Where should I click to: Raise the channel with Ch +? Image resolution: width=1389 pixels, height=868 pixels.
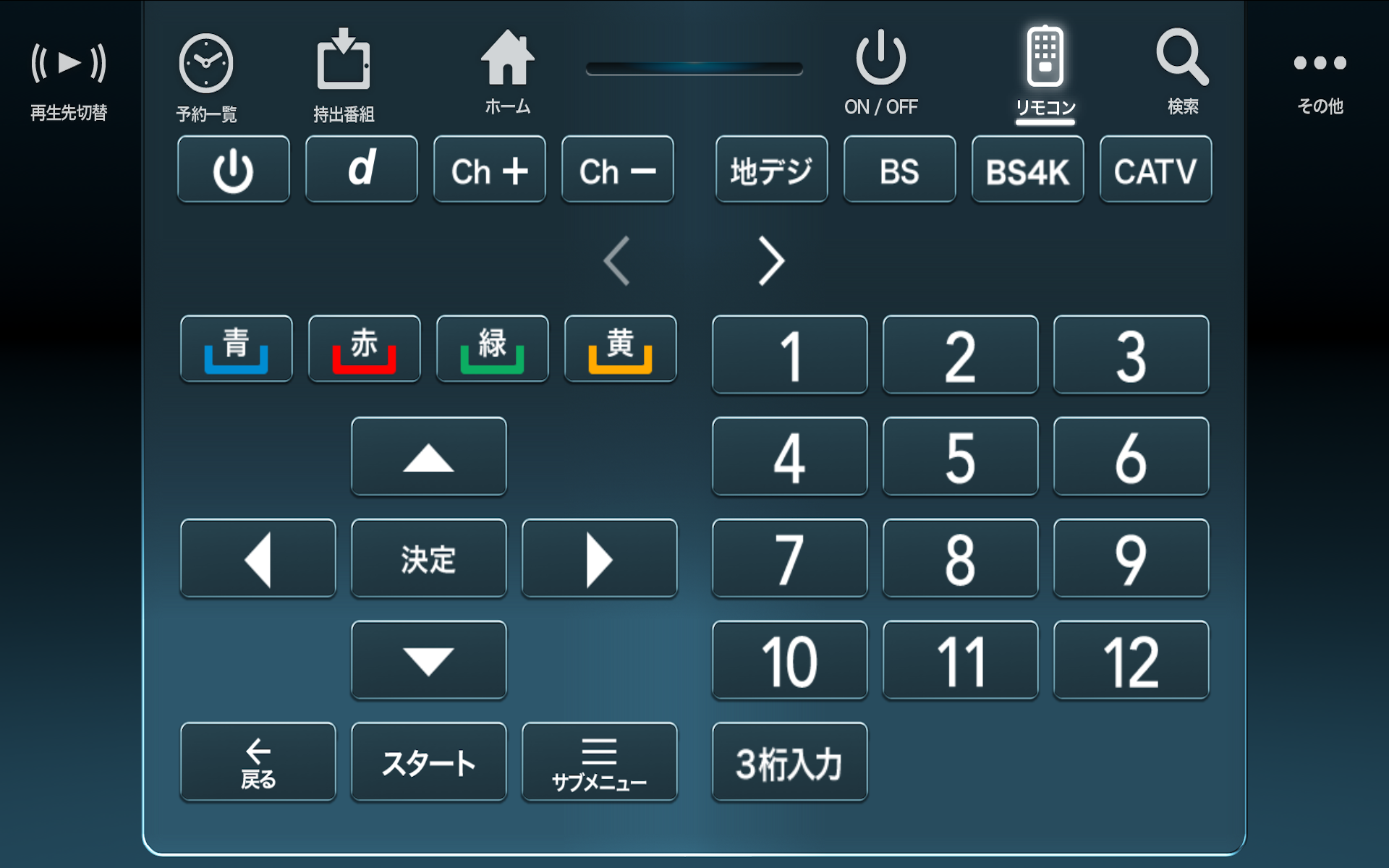[x=490, y=169]
